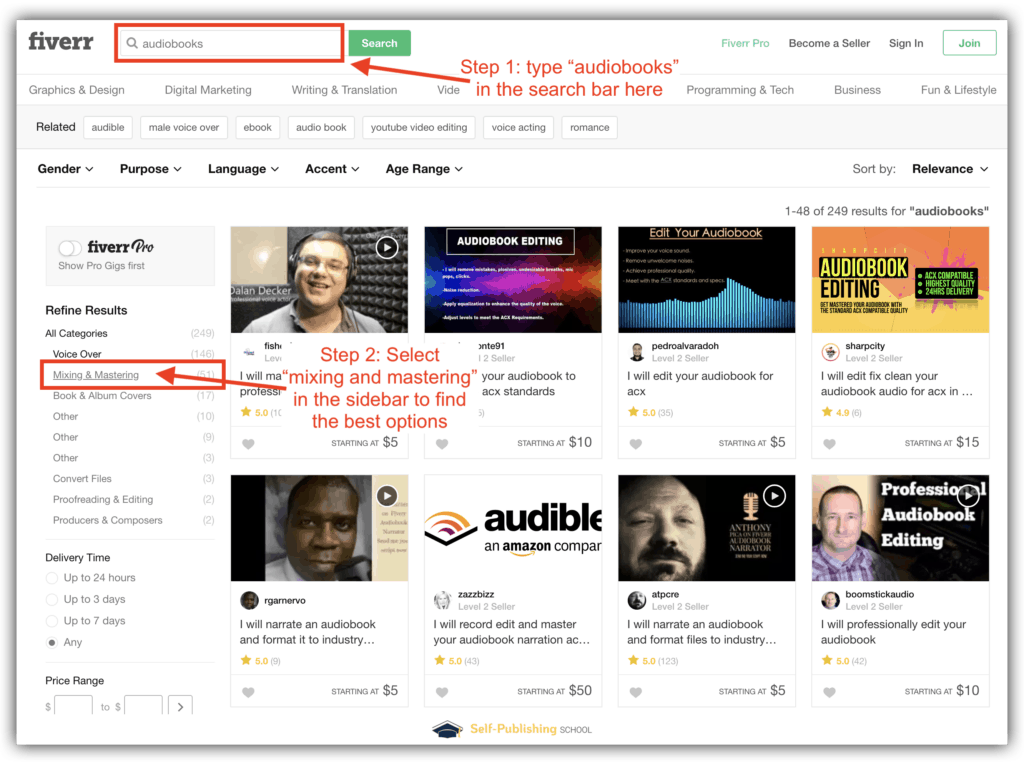Open Sort by Relevance dropdown
This screenshot has height=775, width=1024.
950,168
